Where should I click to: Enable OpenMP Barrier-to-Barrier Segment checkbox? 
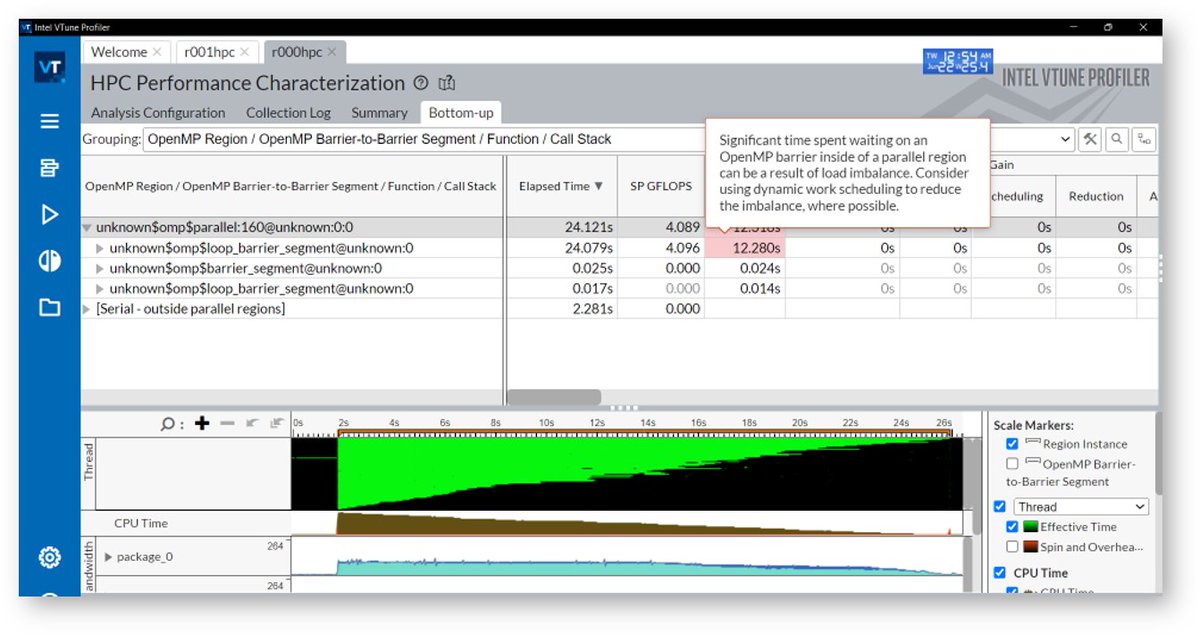click(x=1012, y=464)
